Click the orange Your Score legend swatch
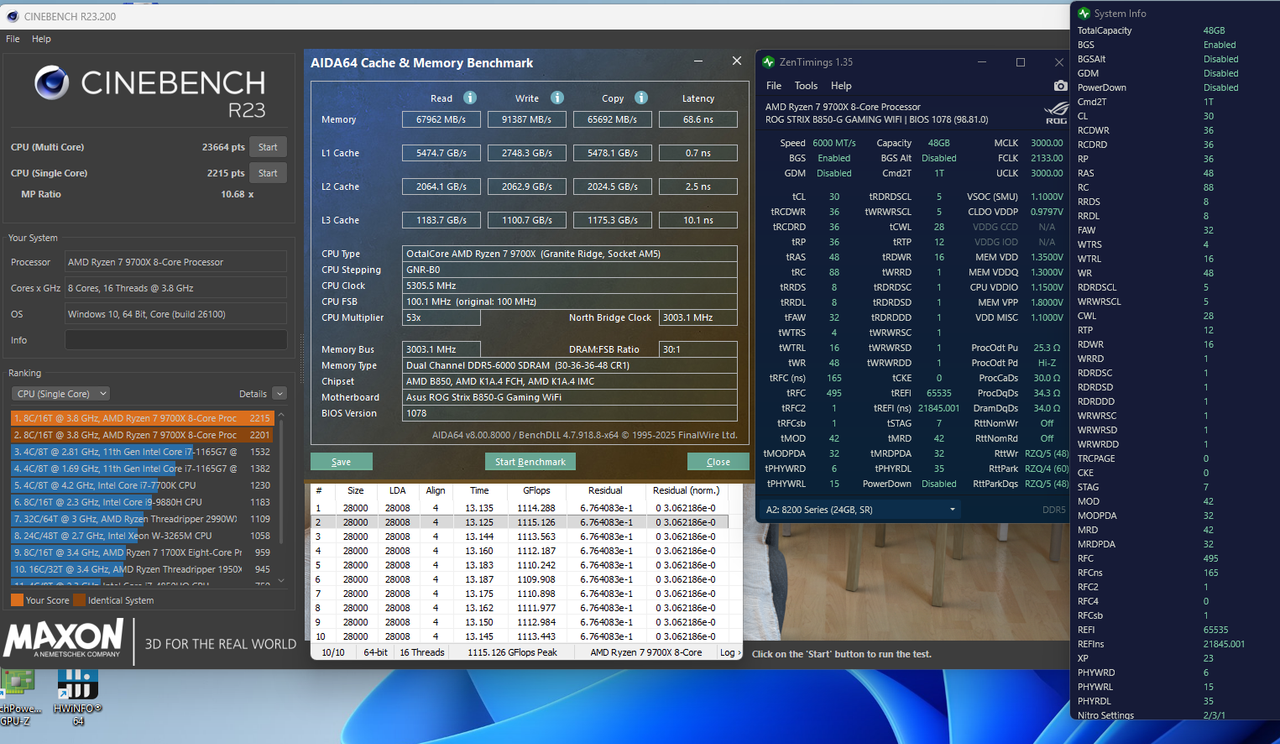Screen dimensions: 1280x744 pyautogui.click(x=17, y=600)
